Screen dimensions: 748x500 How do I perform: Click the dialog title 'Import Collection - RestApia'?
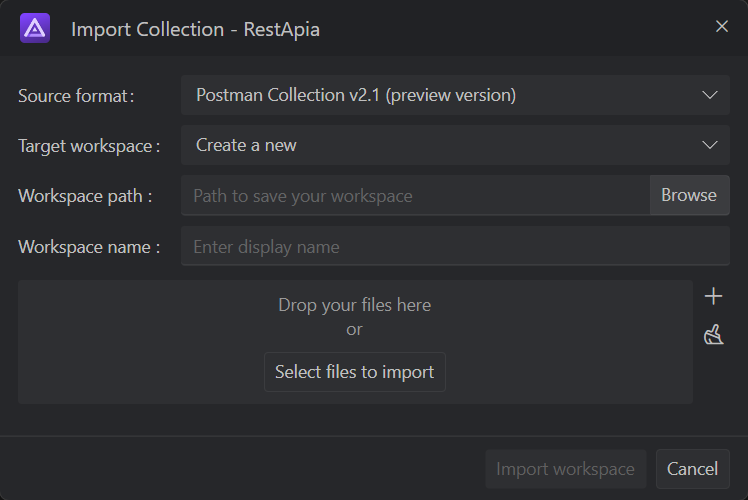point(195,29)
